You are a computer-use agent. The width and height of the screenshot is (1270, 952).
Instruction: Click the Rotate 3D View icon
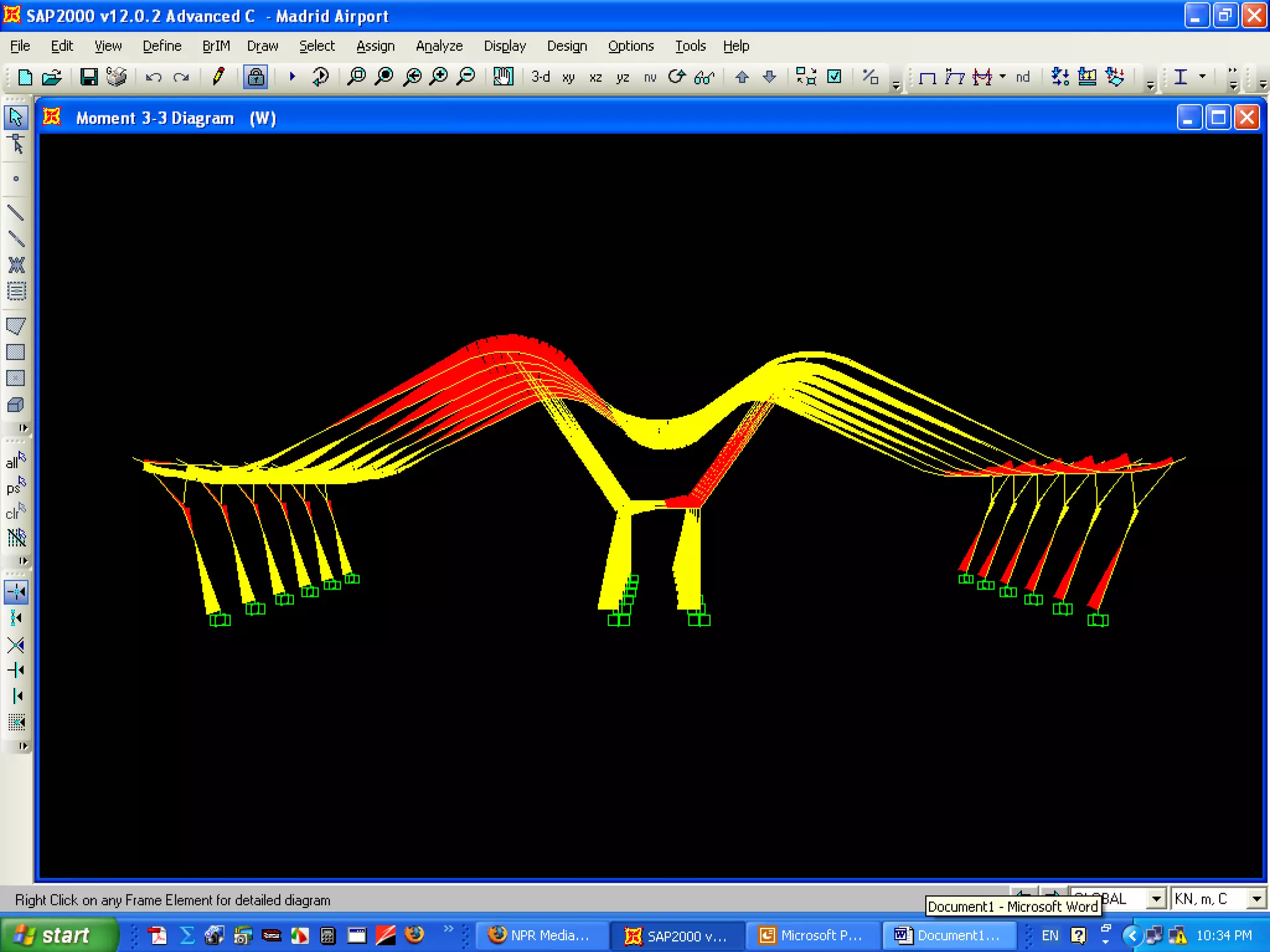coord(677,77)
